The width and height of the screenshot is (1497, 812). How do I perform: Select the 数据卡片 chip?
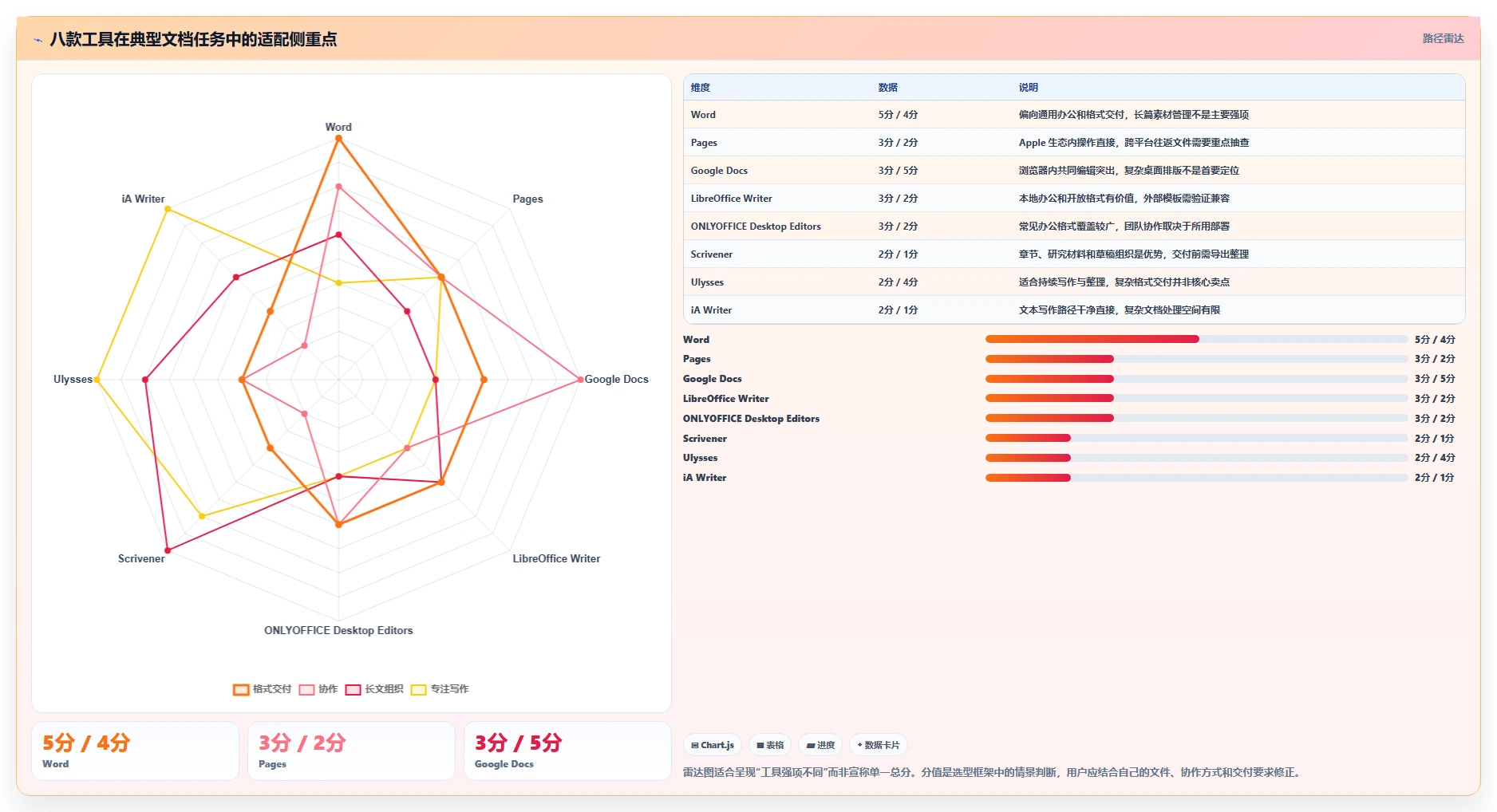pos(879,745)
